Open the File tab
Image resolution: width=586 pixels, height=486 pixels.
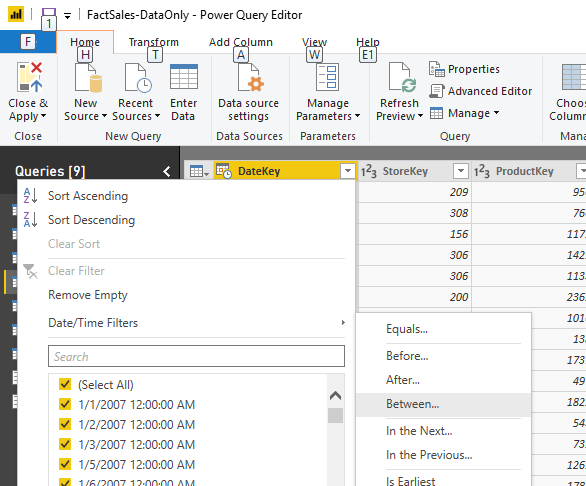coord(28,42)
